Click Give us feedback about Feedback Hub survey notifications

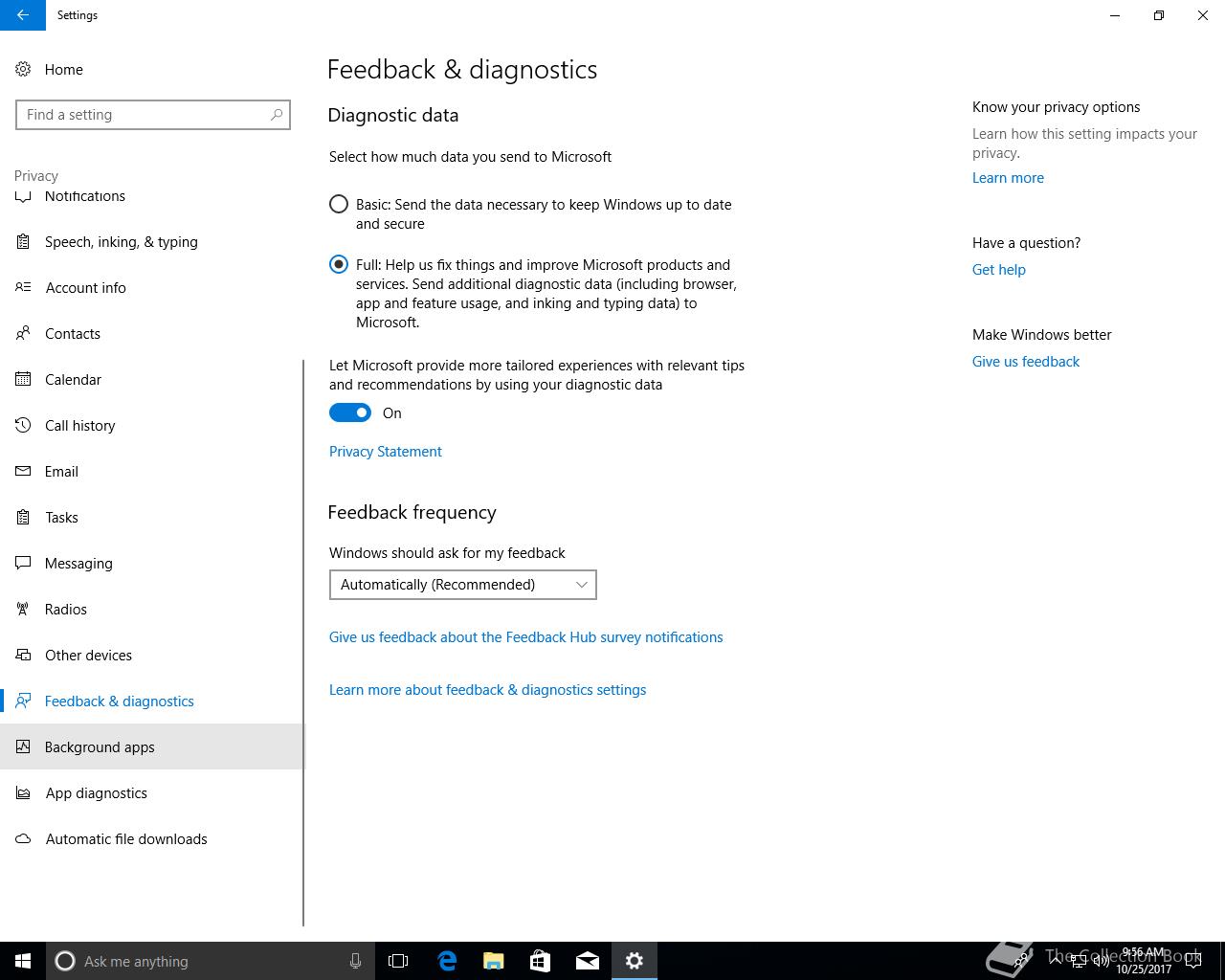(526, 637)
